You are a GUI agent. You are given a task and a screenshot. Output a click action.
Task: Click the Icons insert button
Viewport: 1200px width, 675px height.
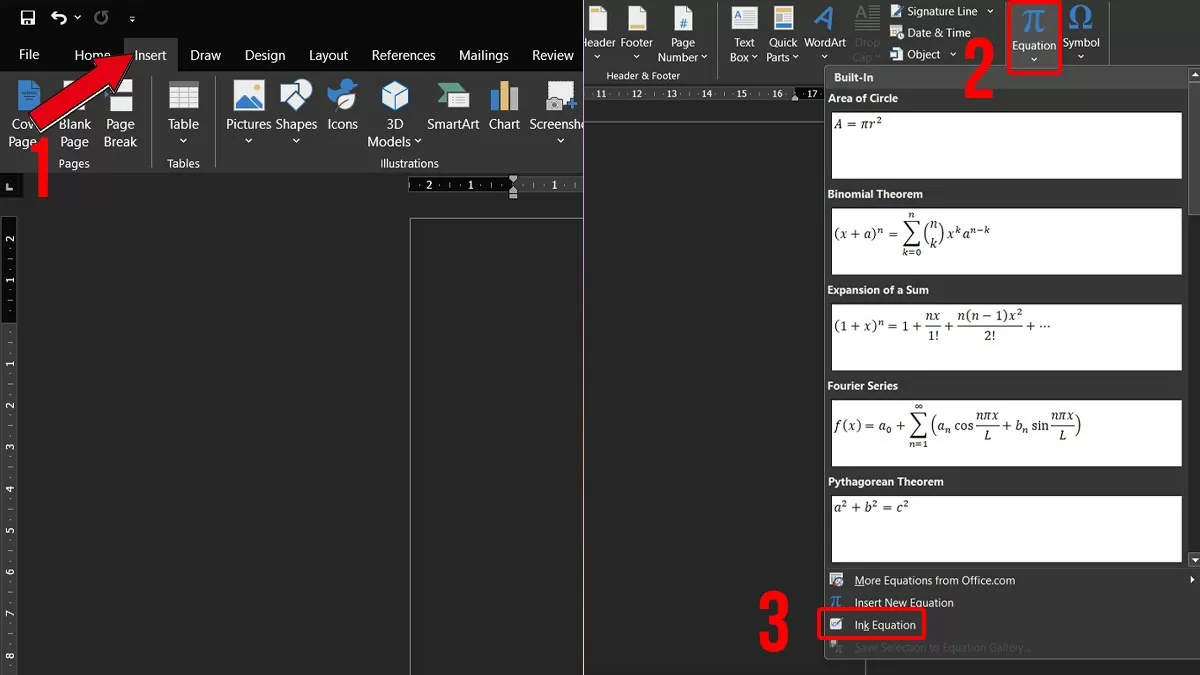point(342,110)
